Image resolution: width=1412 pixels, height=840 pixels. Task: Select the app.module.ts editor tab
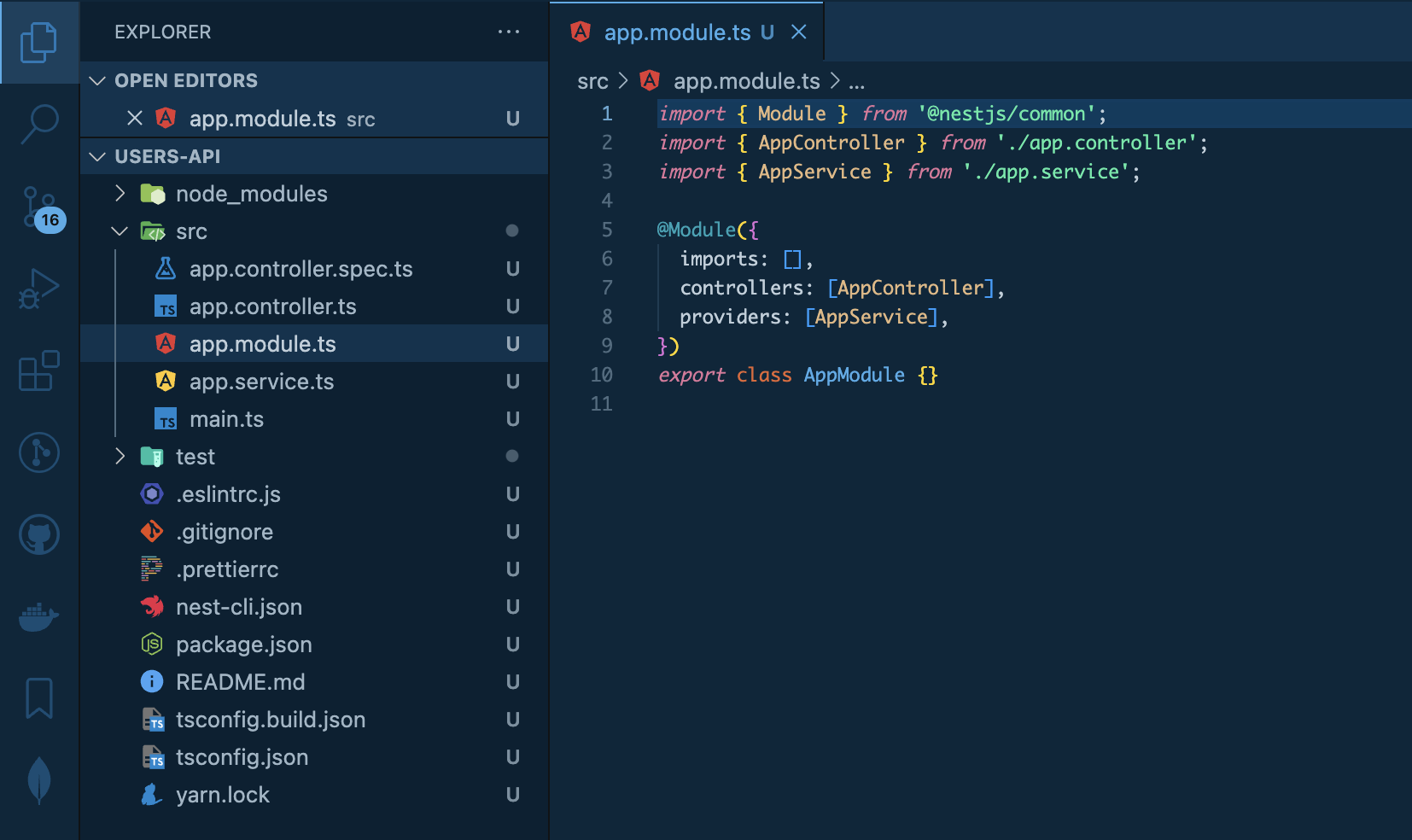click(676, 32)
